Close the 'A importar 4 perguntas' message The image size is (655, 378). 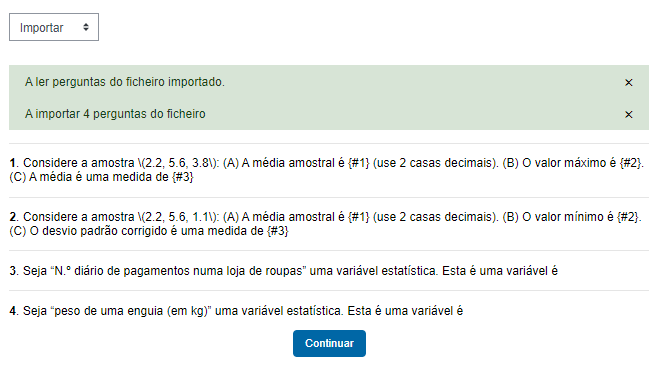pyautogui.click(x=628, y=114)
